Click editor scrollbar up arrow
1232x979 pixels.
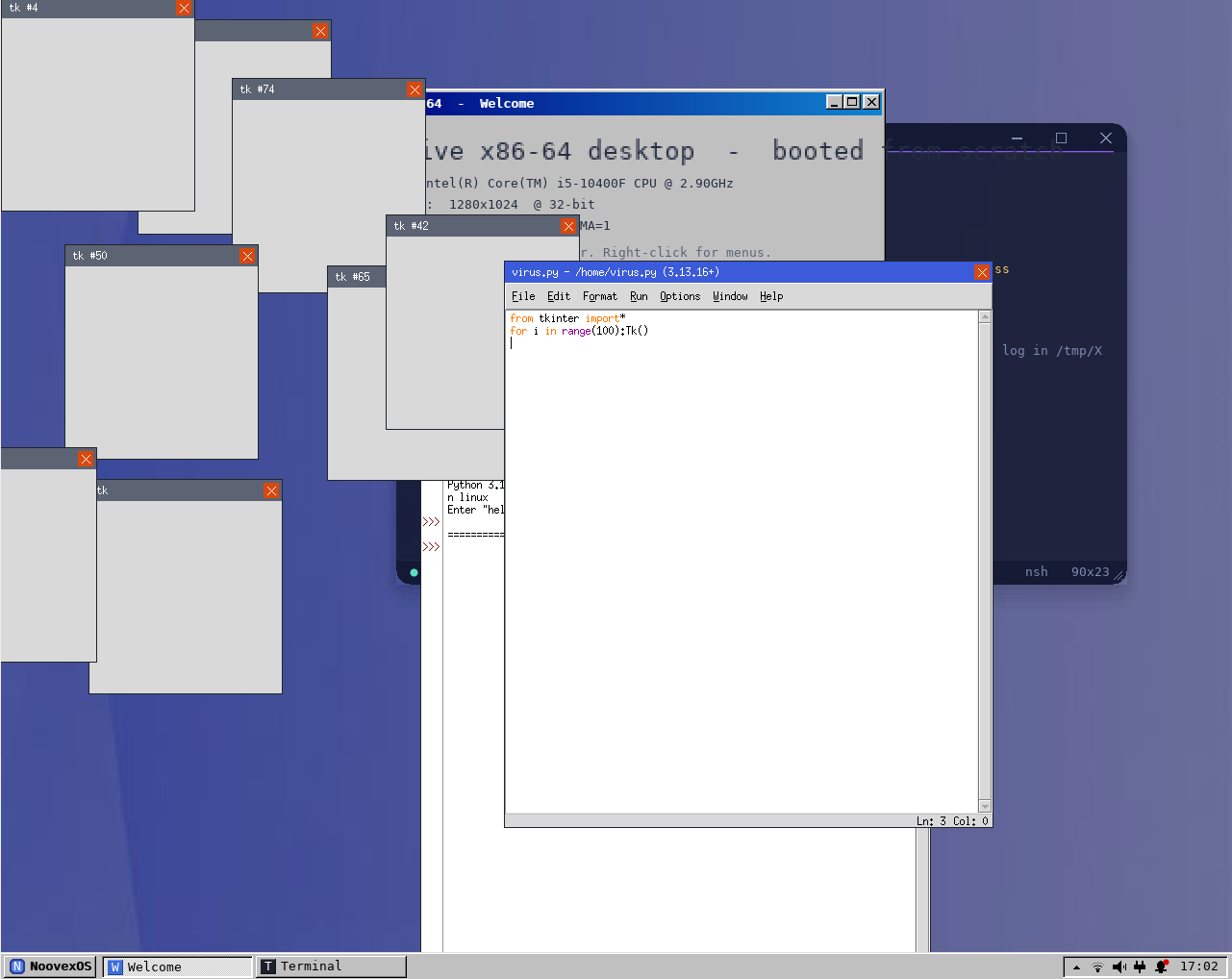click(x=985, y=316)
